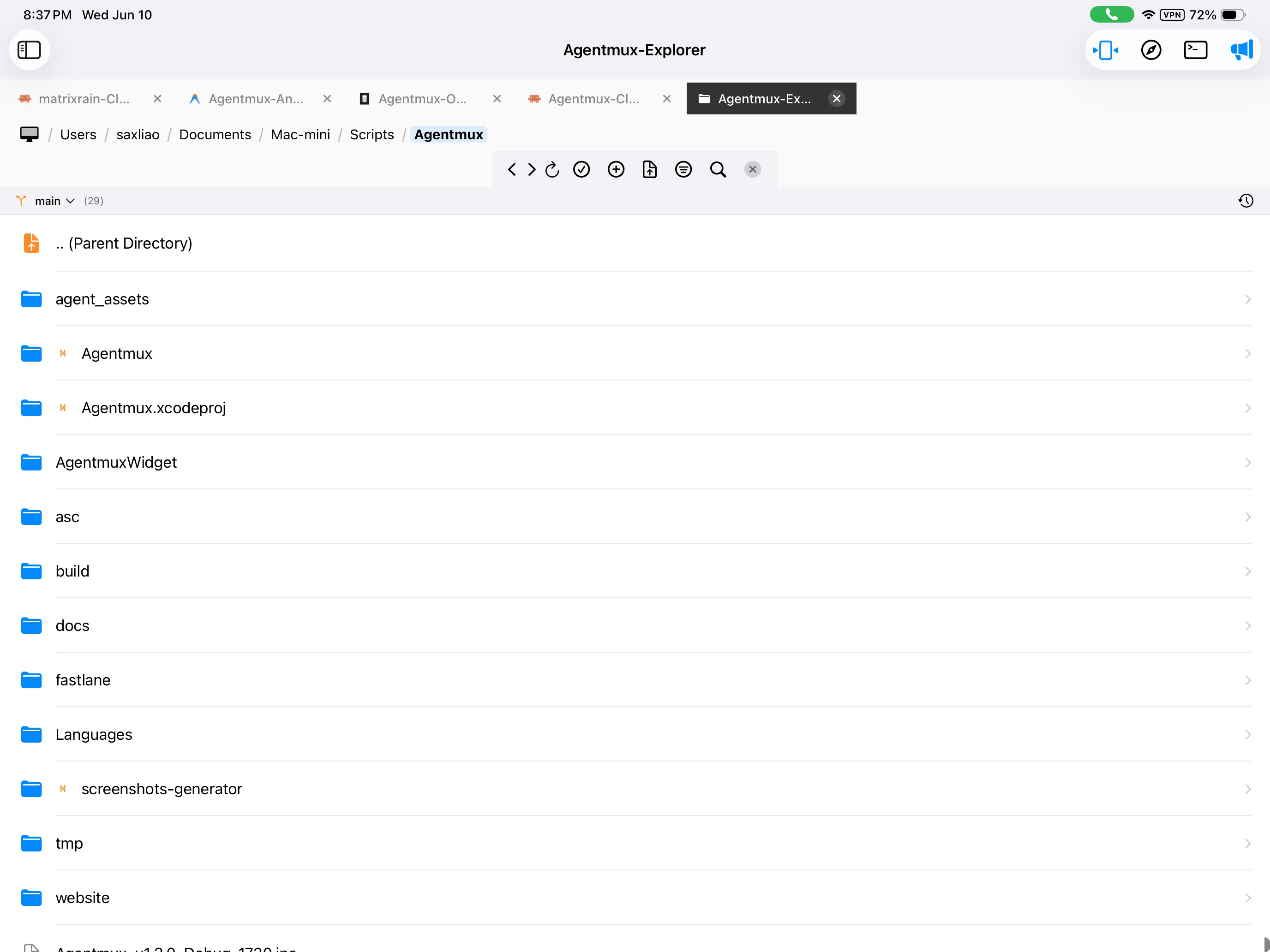Switch to matrixrain-Cl... tab
This screenshot has height=952, width=1270.
84,99
